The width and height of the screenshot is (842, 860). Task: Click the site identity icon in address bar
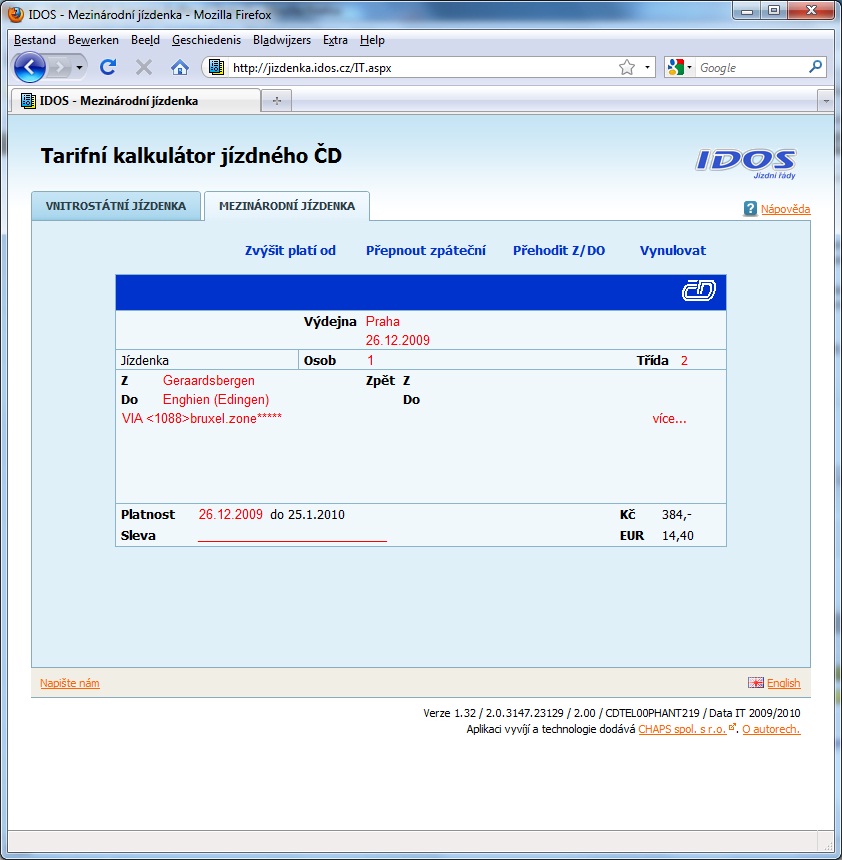click(217, 67)
